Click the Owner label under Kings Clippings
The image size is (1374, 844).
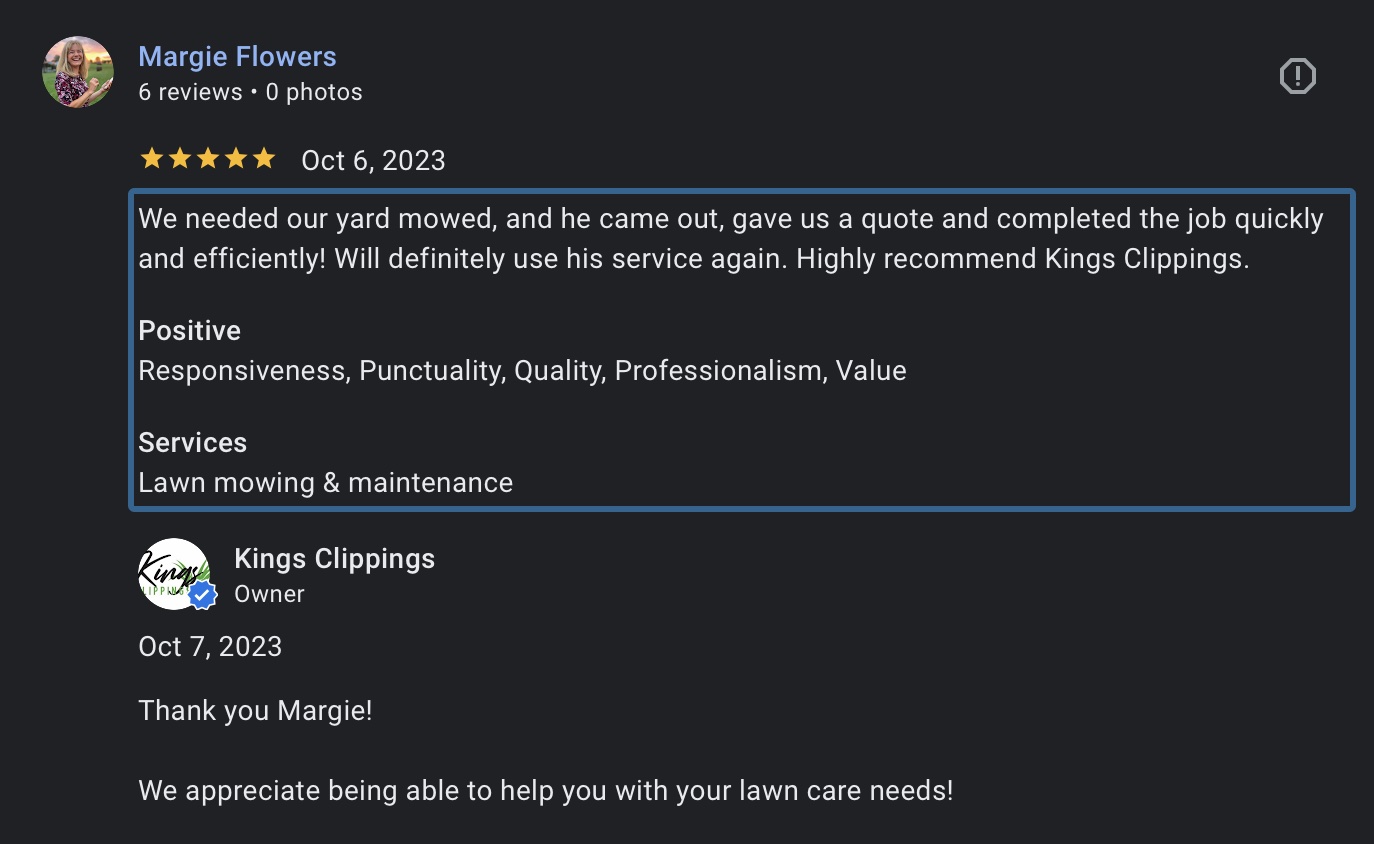(x=269, y=594)
